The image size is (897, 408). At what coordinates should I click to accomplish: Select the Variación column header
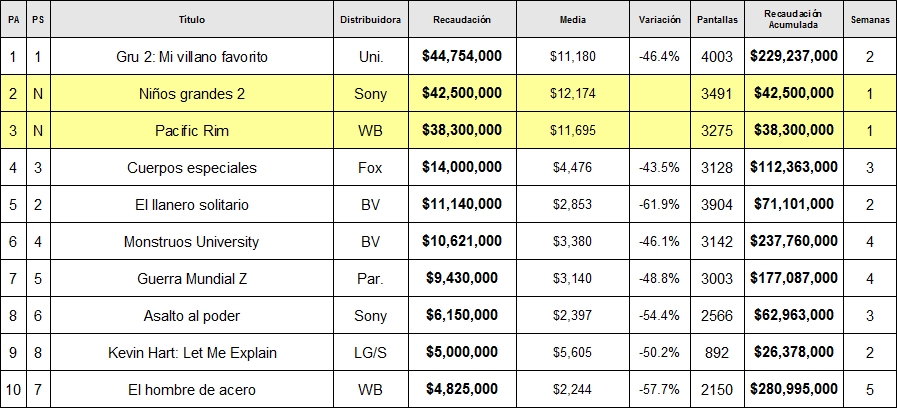[659, 19]
